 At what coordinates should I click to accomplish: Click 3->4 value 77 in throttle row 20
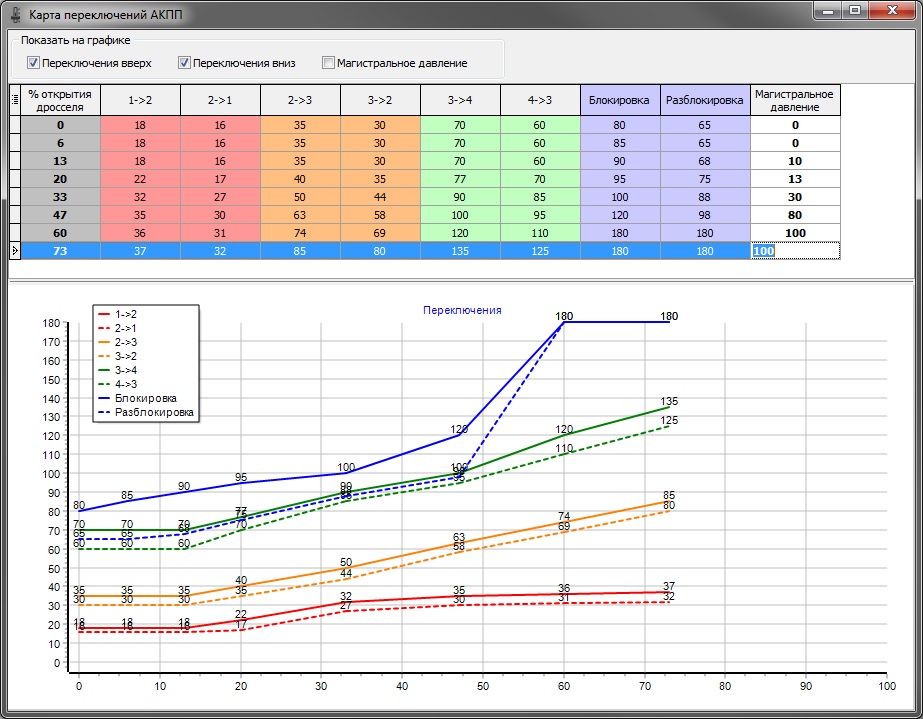[x=460, y=179]
